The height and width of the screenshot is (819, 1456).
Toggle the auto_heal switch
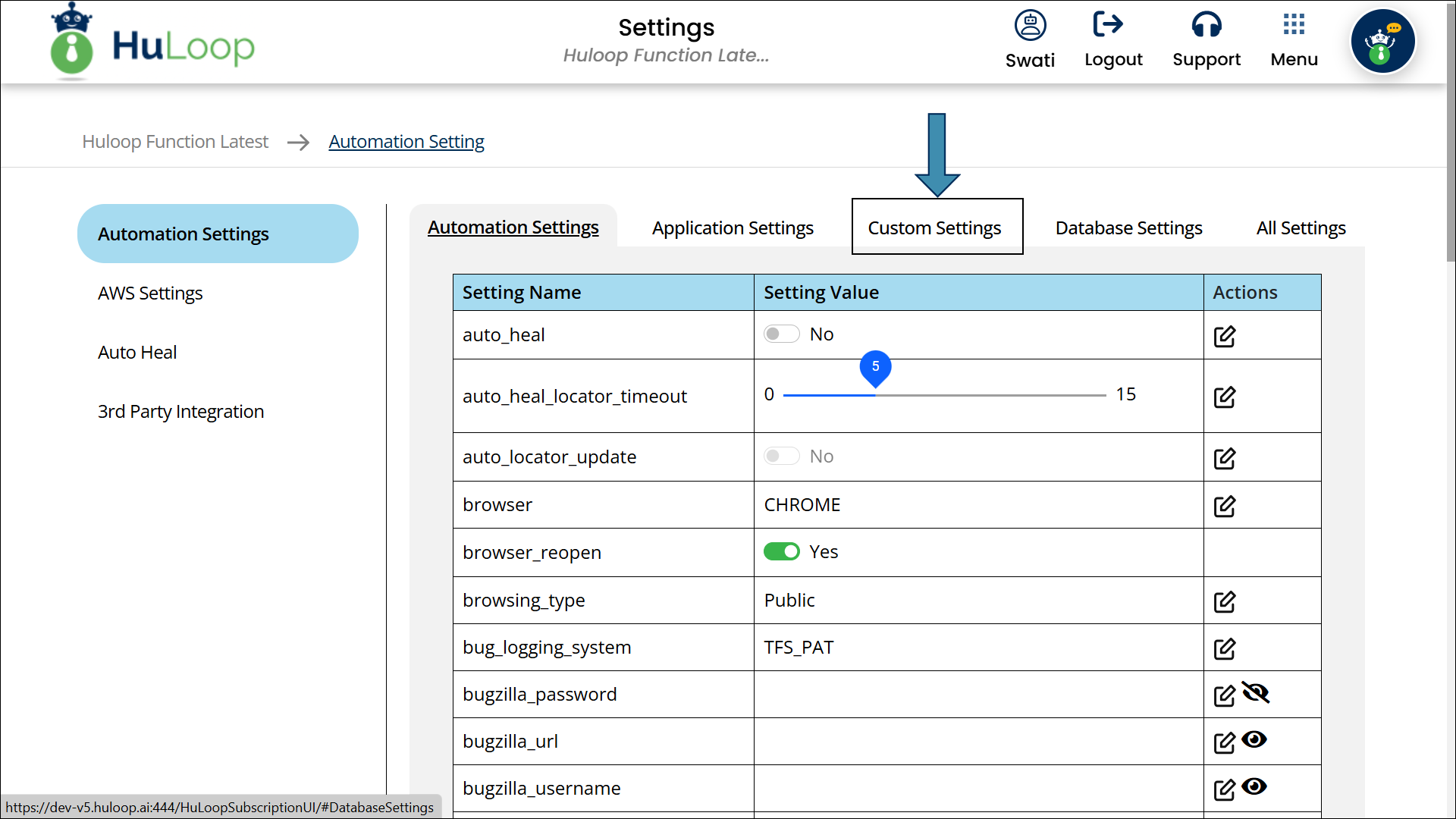(x=781, y=334)
